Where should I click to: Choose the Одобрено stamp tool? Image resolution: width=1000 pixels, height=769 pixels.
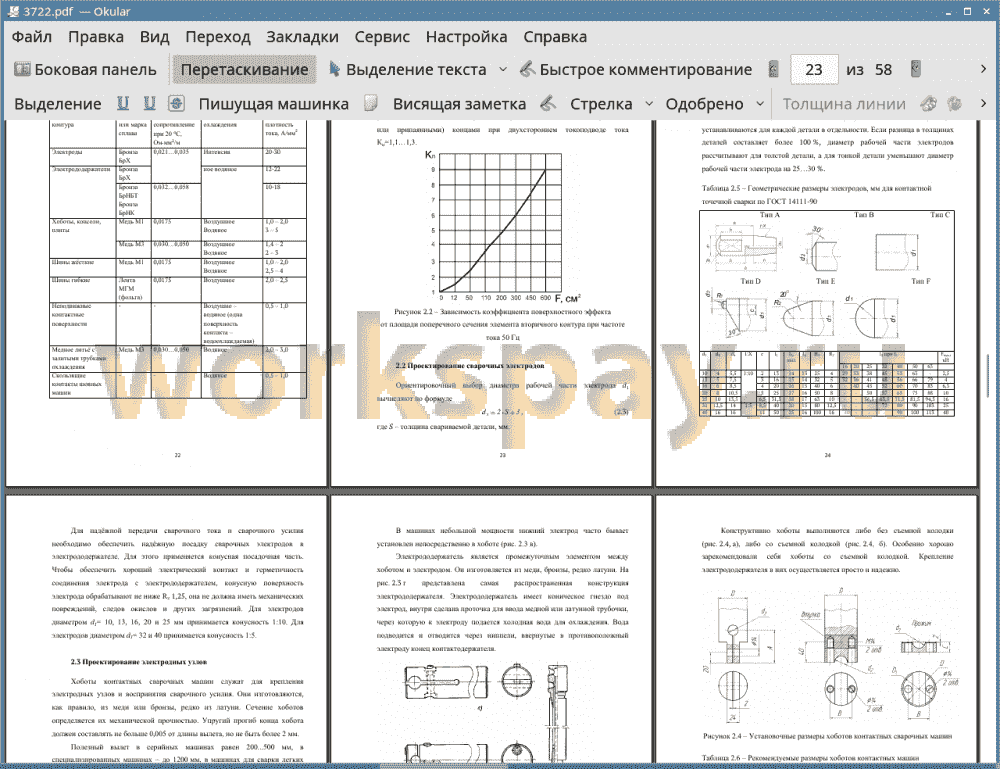(704, 104)
